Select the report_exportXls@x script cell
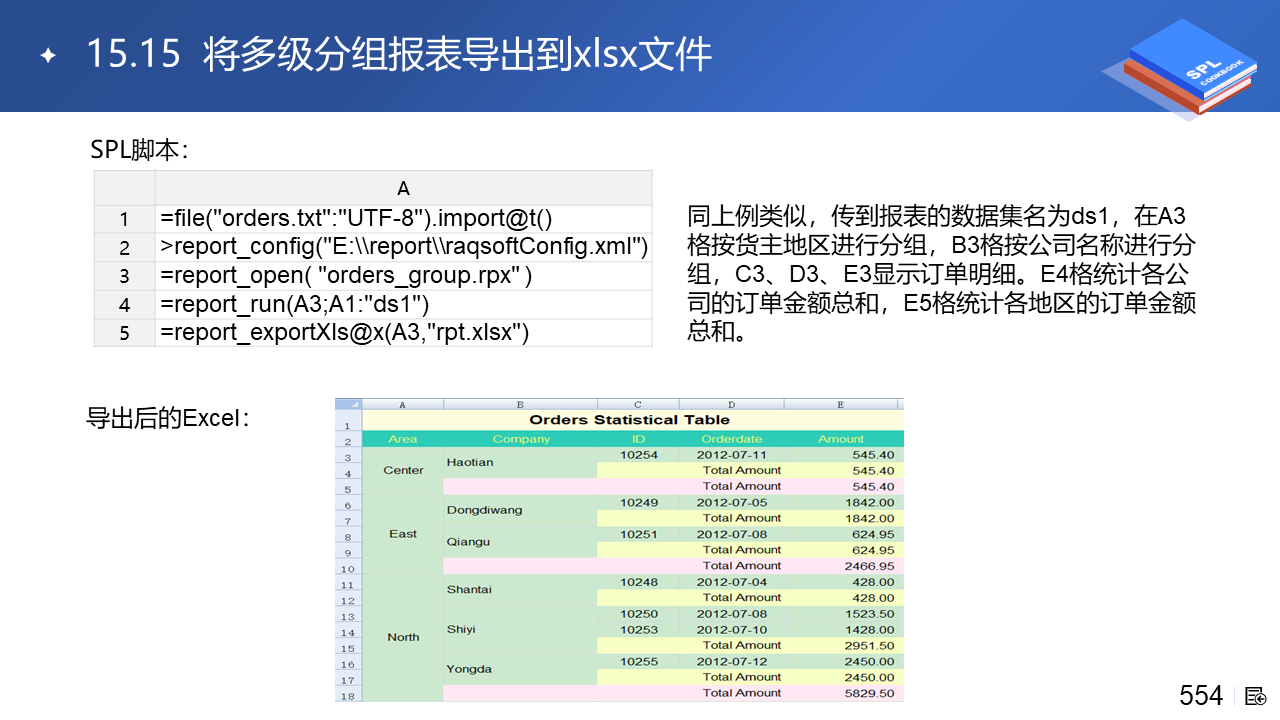Screen dimensions: 1280x720 pos(403,332)
